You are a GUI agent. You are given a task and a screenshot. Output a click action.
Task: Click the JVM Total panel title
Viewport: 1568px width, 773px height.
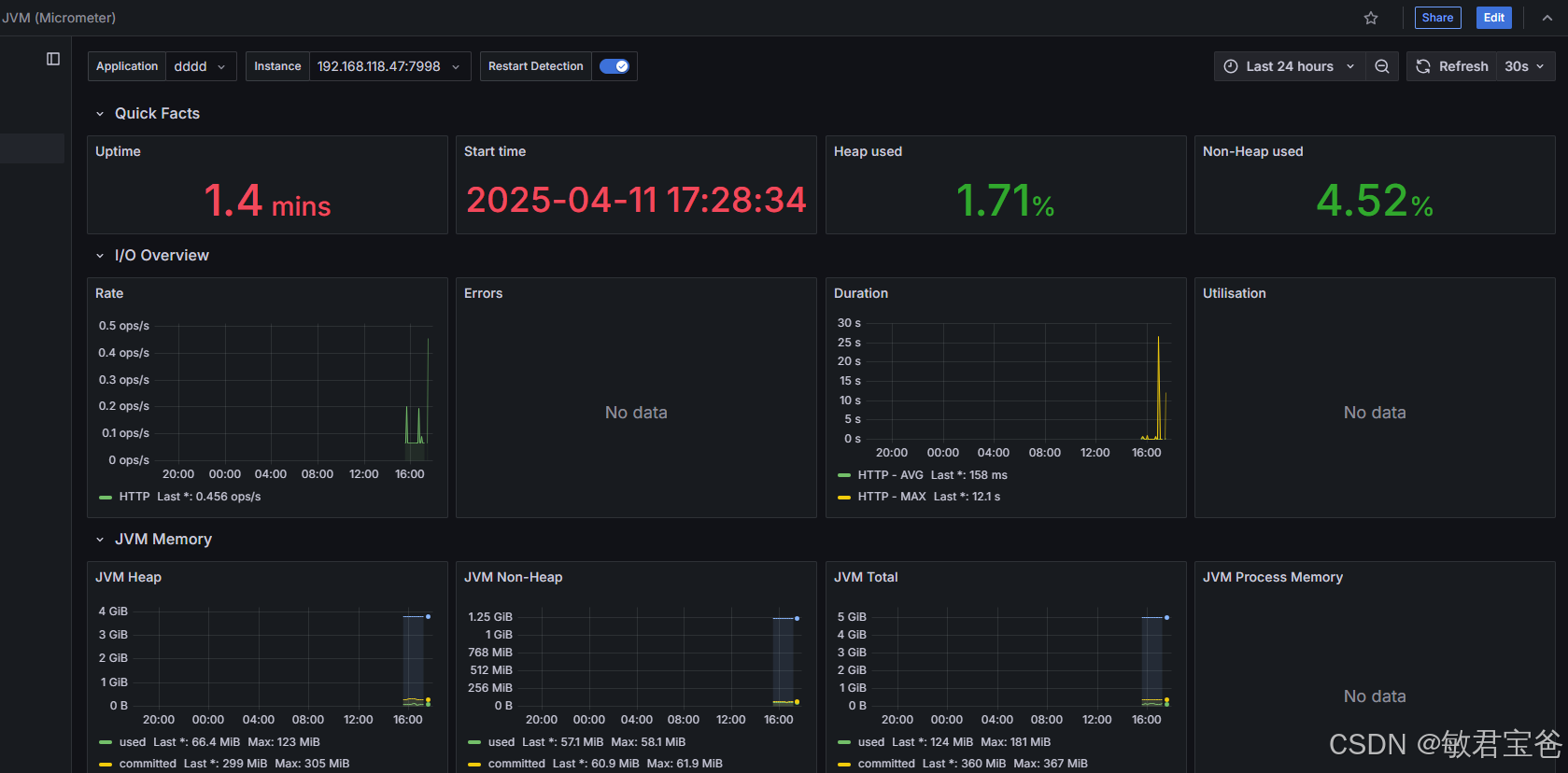pyautogui.click(x=866, y=577)
